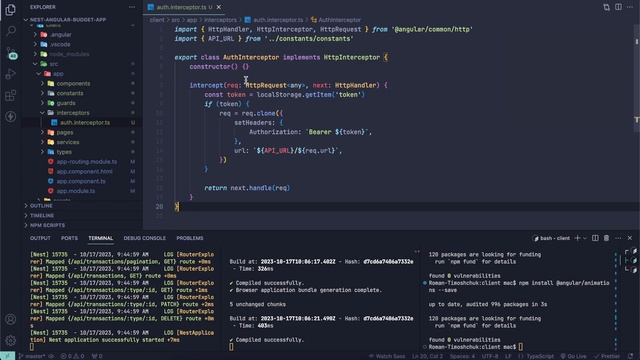
Task: Click Spaces: 4 indentation setting
Action: click(462, 356)
